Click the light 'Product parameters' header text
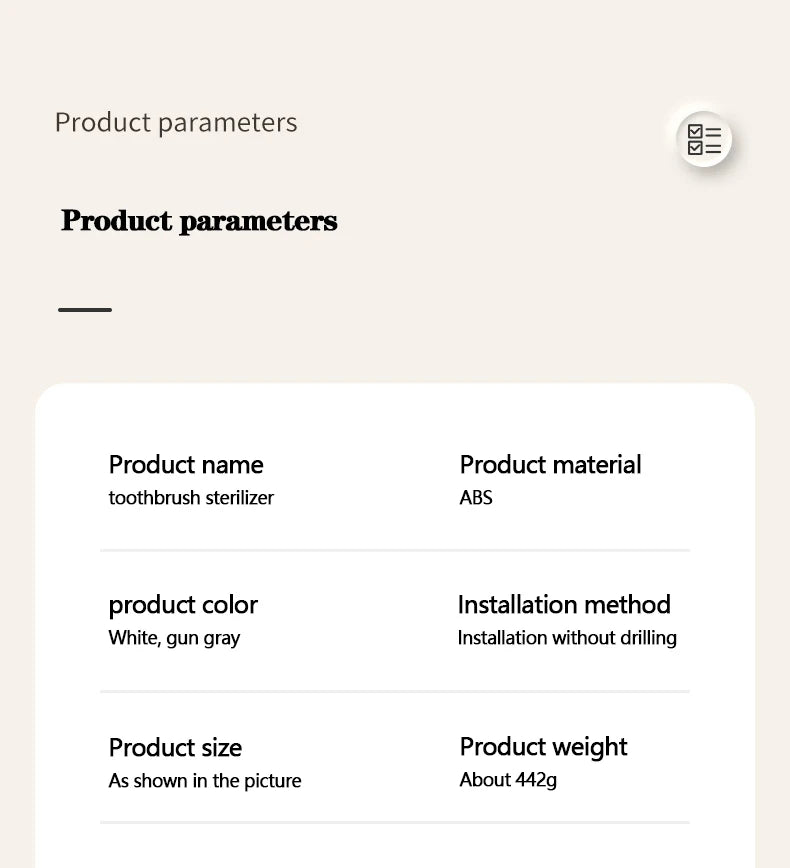The height and width of the screenshot is (868, 790). 176,123
